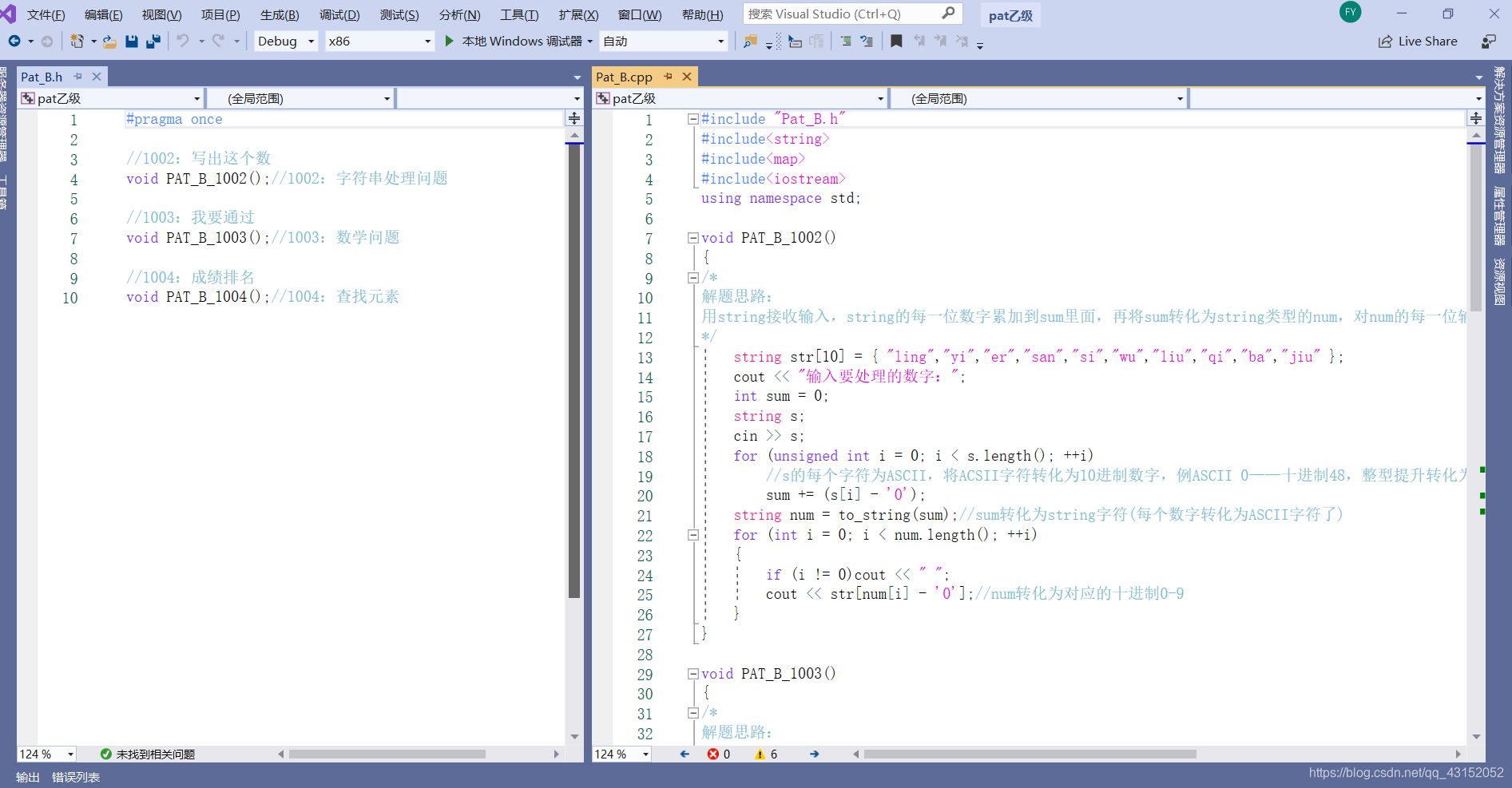Open the 输出 panel tab
This screenshot has height=788, width=1512.
tap(28, 777)
